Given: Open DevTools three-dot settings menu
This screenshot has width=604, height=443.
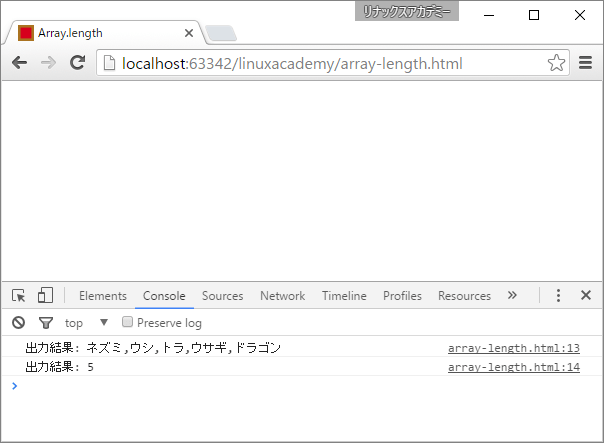Looking at the screenshot, I should pos(558,295).
